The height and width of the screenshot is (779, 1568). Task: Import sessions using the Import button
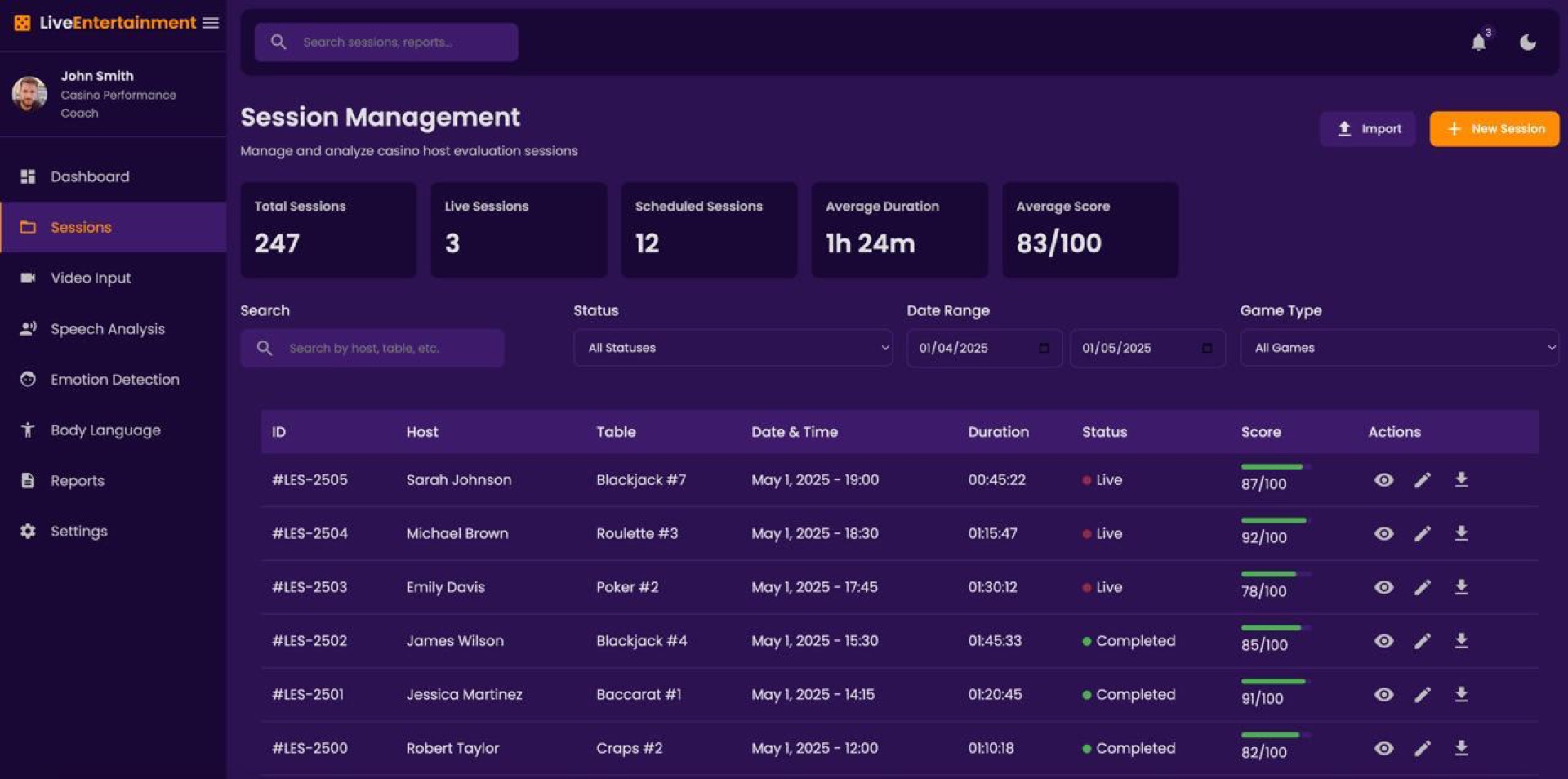click(1367, 128)
